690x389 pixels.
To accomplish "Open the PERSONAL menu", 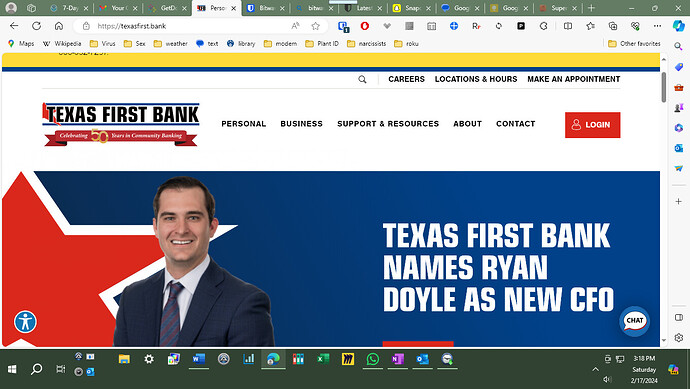I will point(243,124).
